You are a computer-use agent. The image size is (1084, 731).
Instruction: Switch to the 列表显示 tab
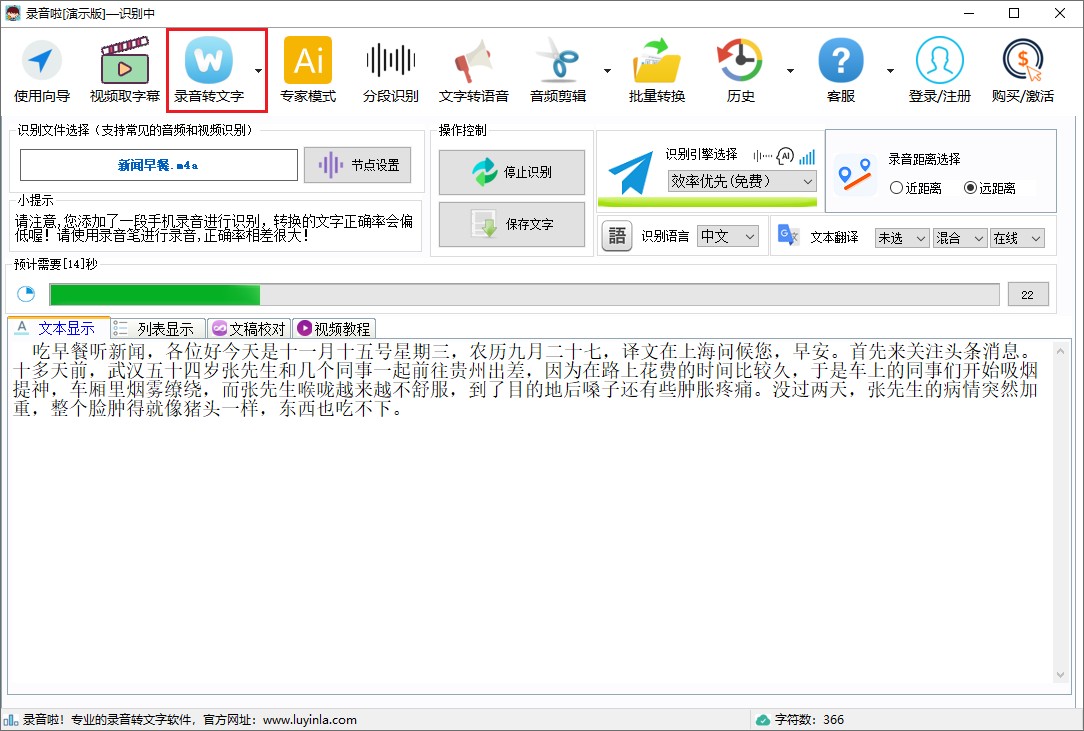[x=157, y=327]
